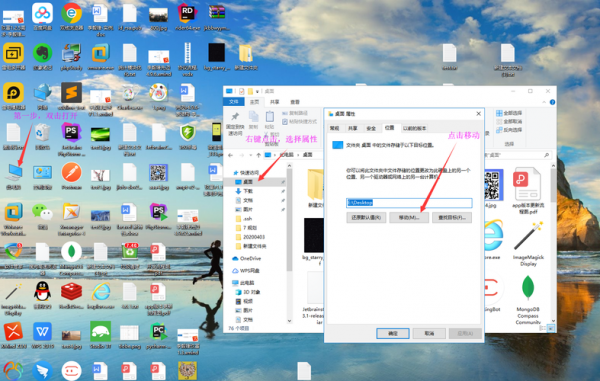Switch to the 共享 tab in properties dialog
The height and width of the screenshot is (381, 600).
[x=353, y=128]
